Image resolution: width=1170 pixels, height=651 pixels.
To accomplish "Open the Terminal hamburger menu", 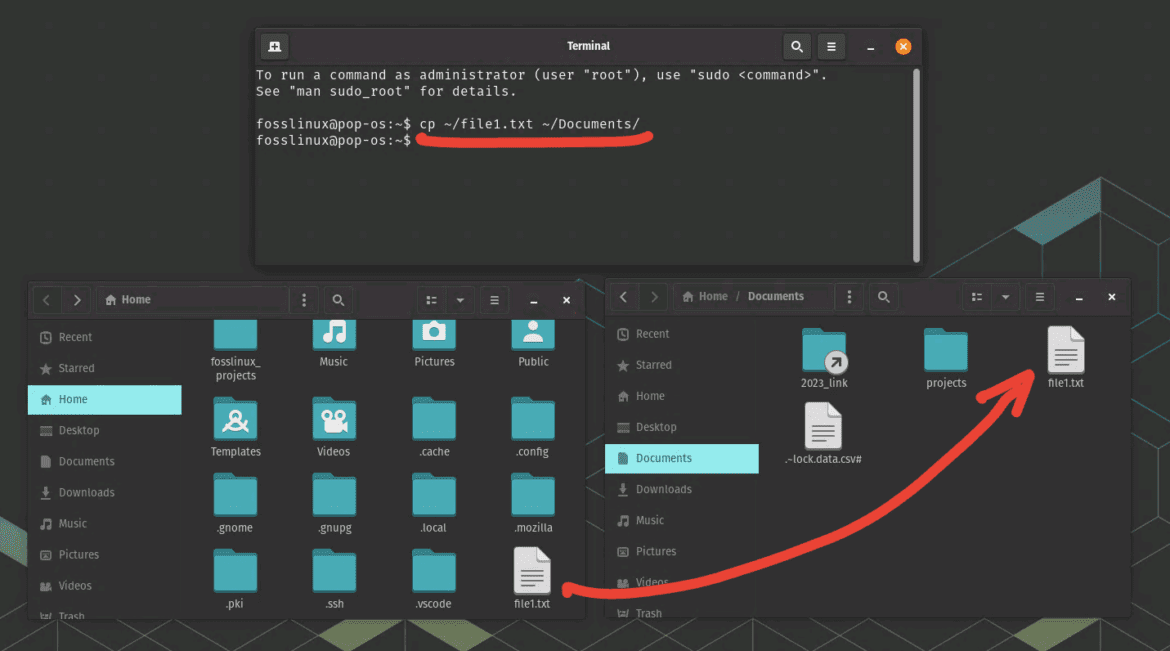I will pos(831,46).
